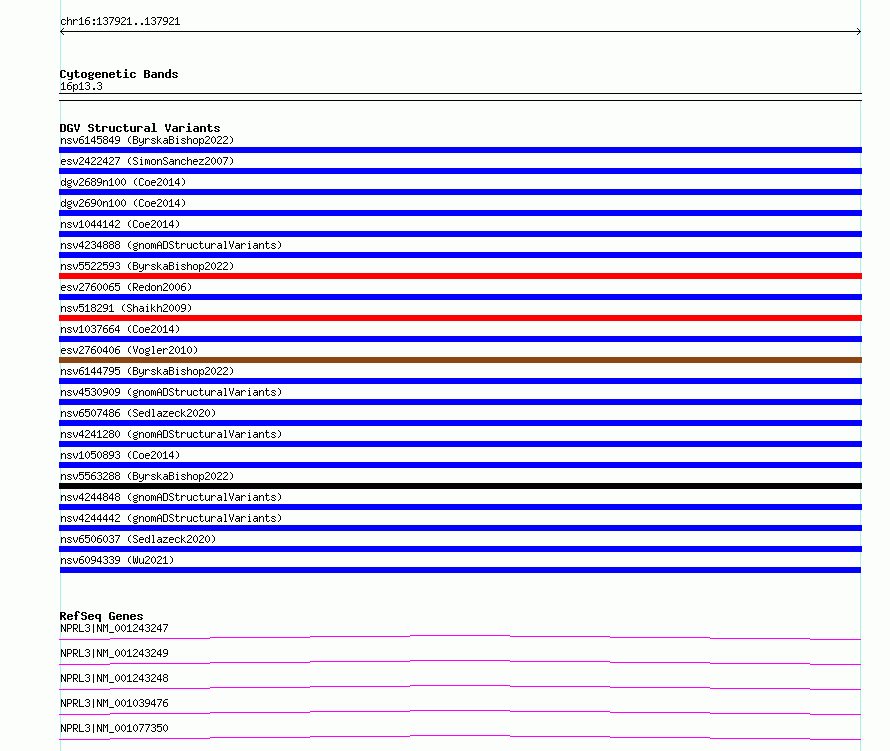This screenshot has width=890, height=751.
Task: Click the blue bar for nsv6145849
Action: pos(460,150)
